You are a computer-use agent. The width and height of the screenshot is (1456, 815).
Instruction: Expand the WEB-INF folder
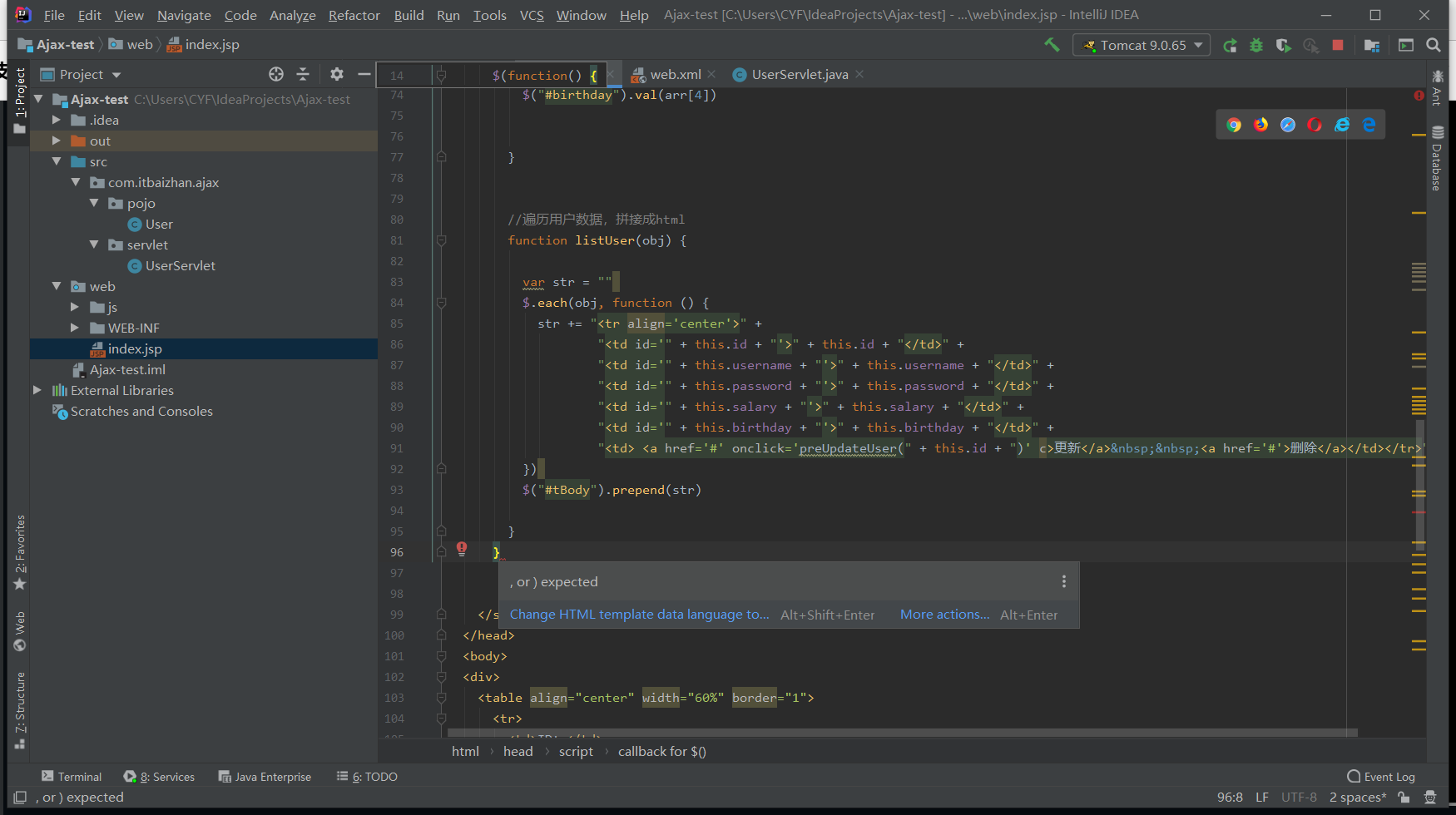point(75,328)
